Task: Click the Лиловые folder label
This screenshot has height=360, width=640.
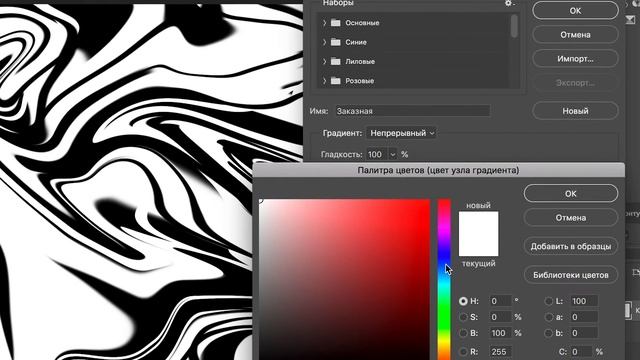Action: tap(360, 61)
